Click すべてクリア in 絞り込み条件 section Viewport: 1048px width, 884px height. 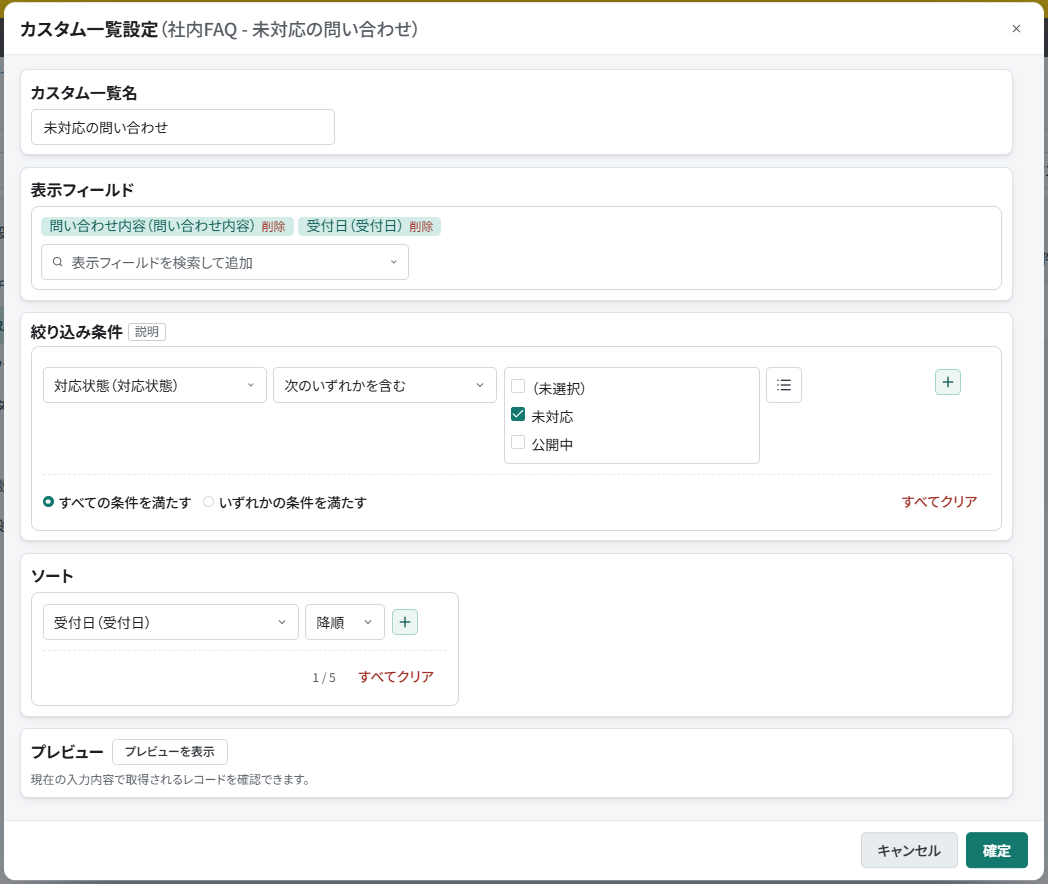point(939,502)
